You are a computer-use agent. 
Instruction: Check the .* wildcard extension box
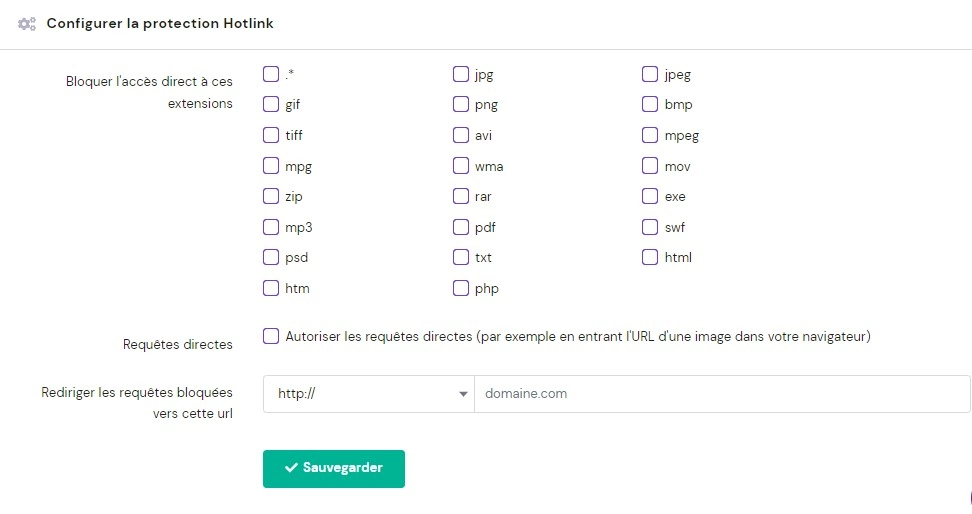point(271,73)
